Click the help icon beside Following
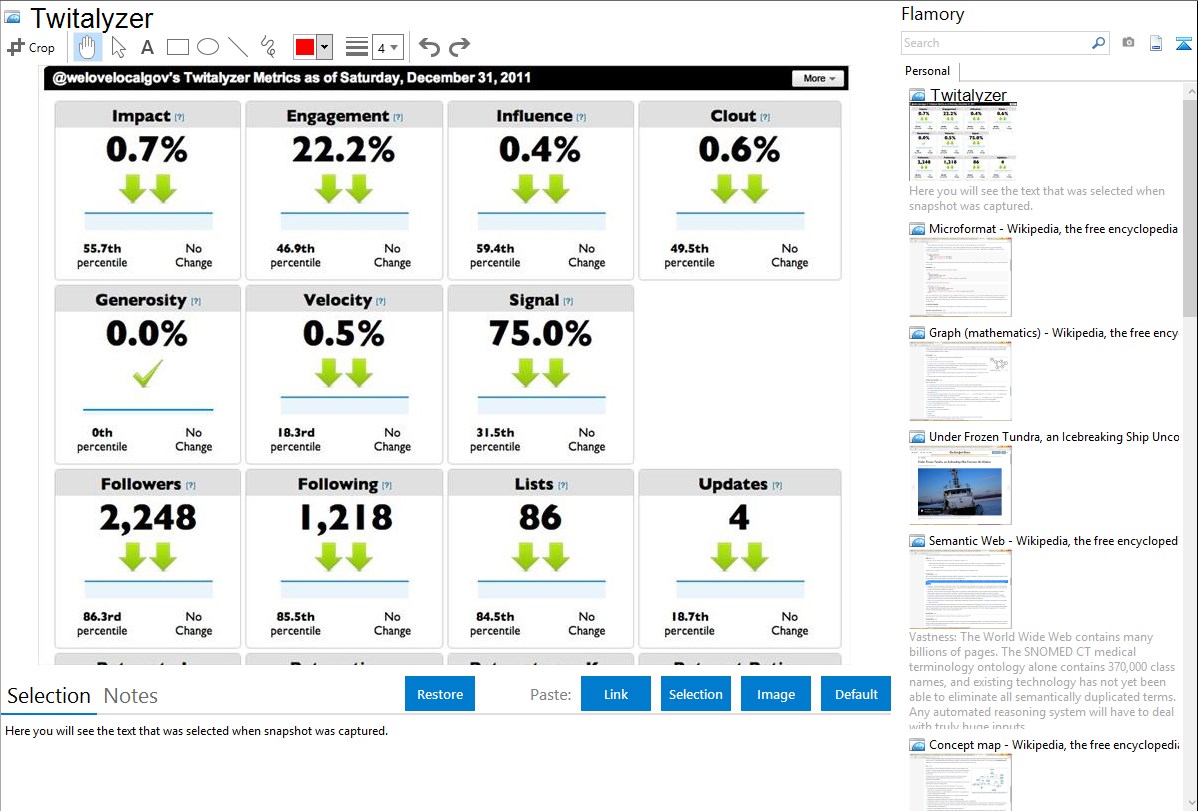The height and width of the screenshot is (811, 1198). point(387,485)
